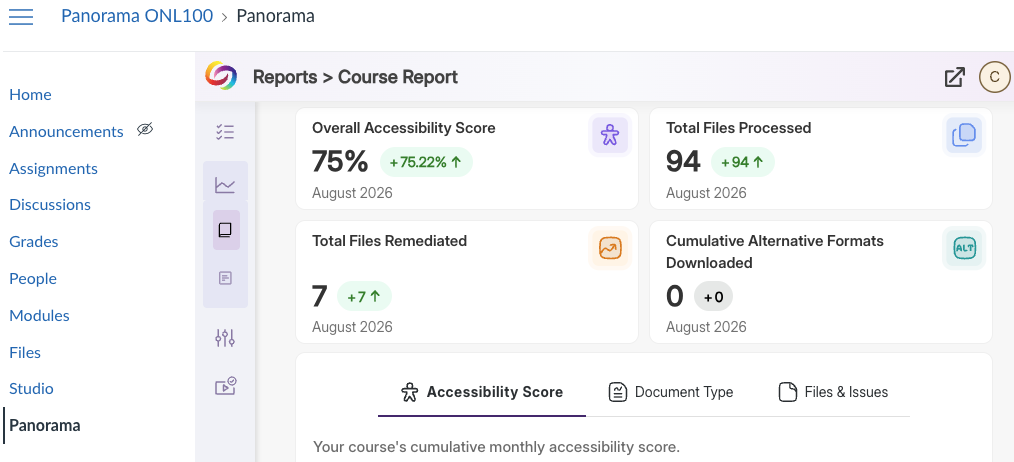Select Panorama in course navigation
1014x462 pixels.
(45, 425)
